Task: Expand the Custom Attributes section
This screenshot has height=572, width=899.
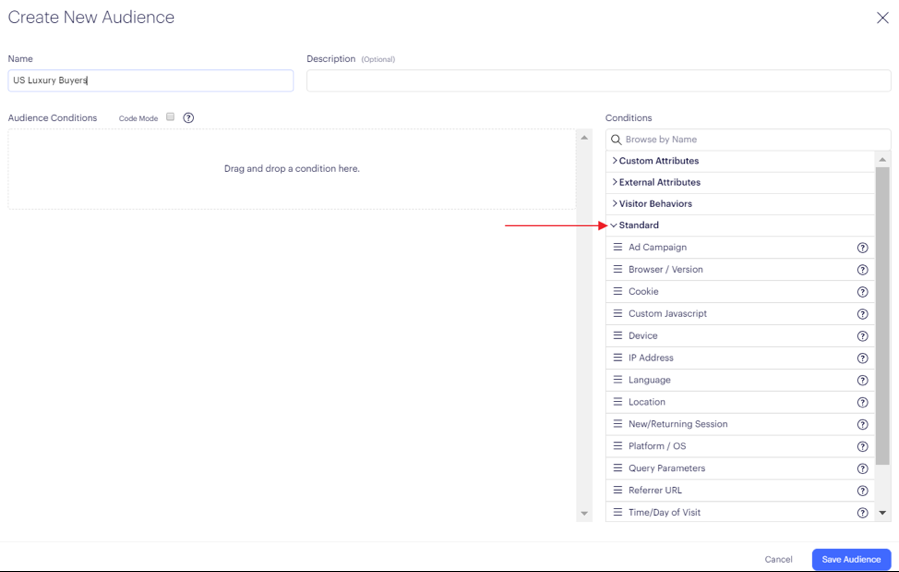Action: click(658, 161)
